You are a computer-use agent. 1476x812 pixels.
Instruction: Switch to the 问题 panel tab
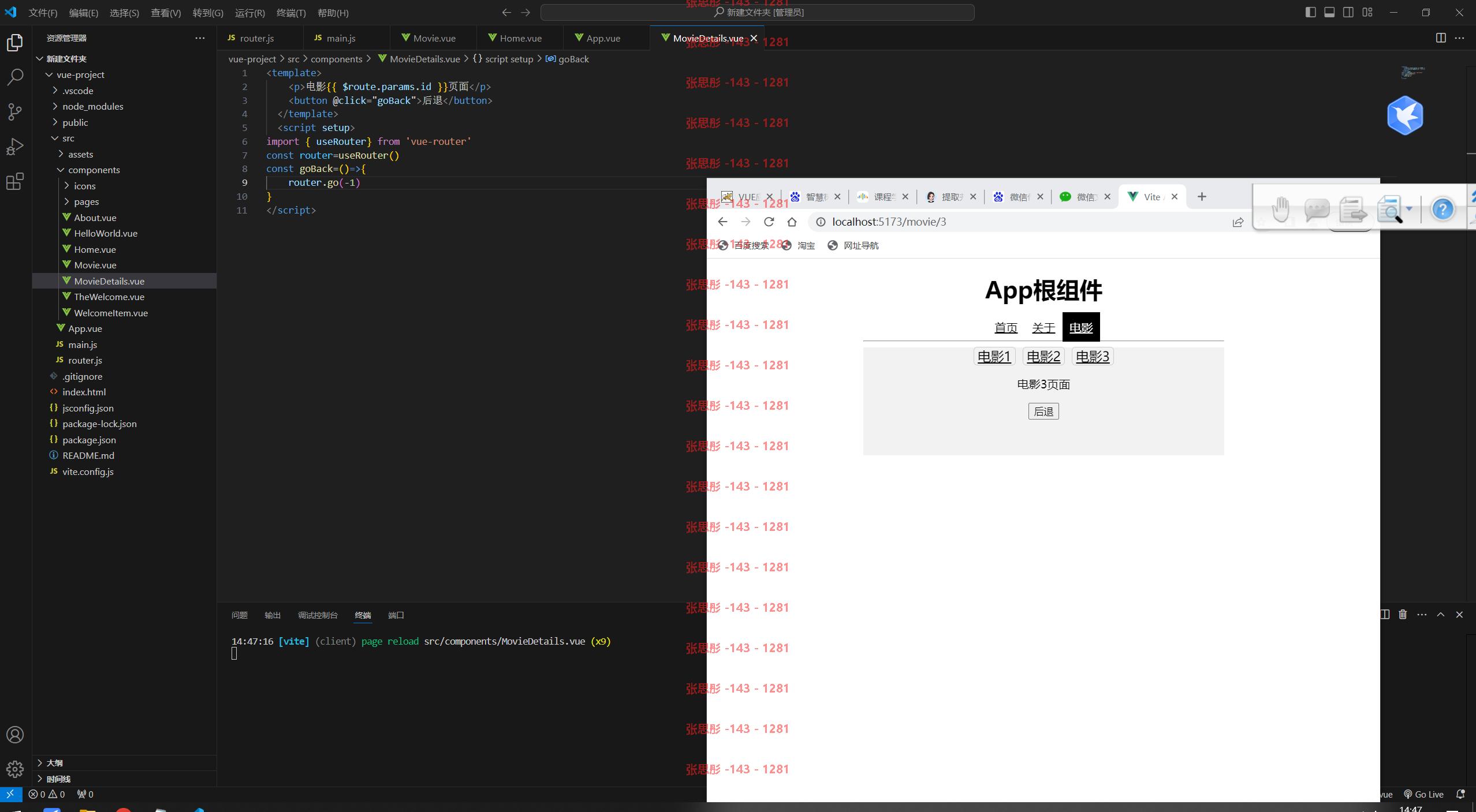point(240,615)
